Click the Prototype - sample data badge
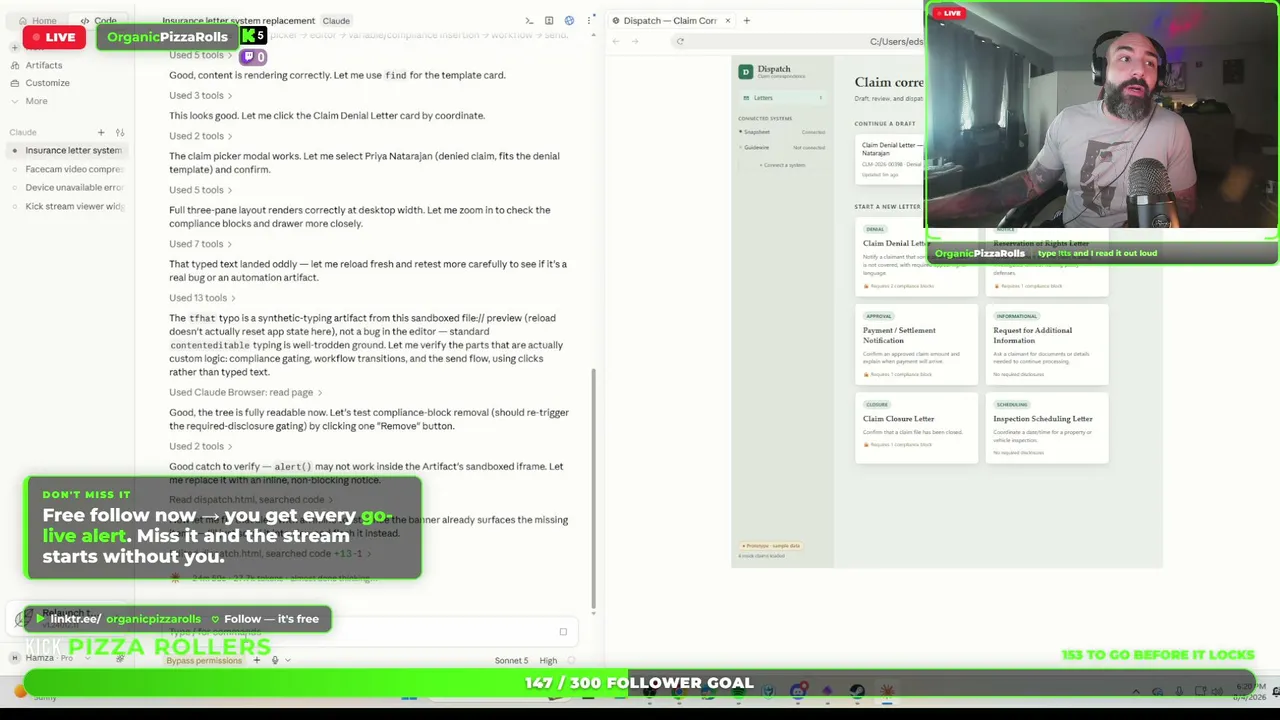 pos(771,546)
